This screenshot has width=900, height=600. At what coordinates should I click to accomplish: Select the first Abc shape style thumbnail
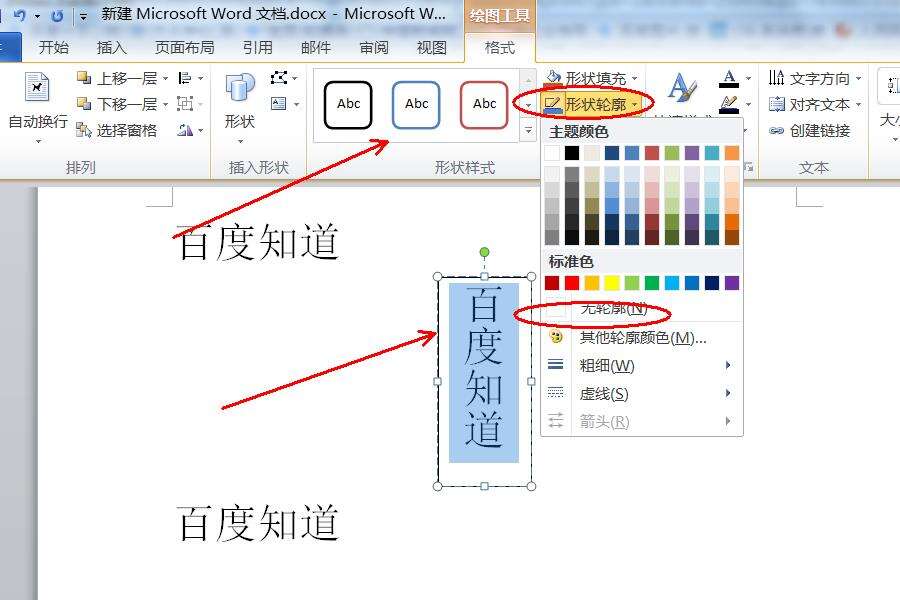click(348, 103)
